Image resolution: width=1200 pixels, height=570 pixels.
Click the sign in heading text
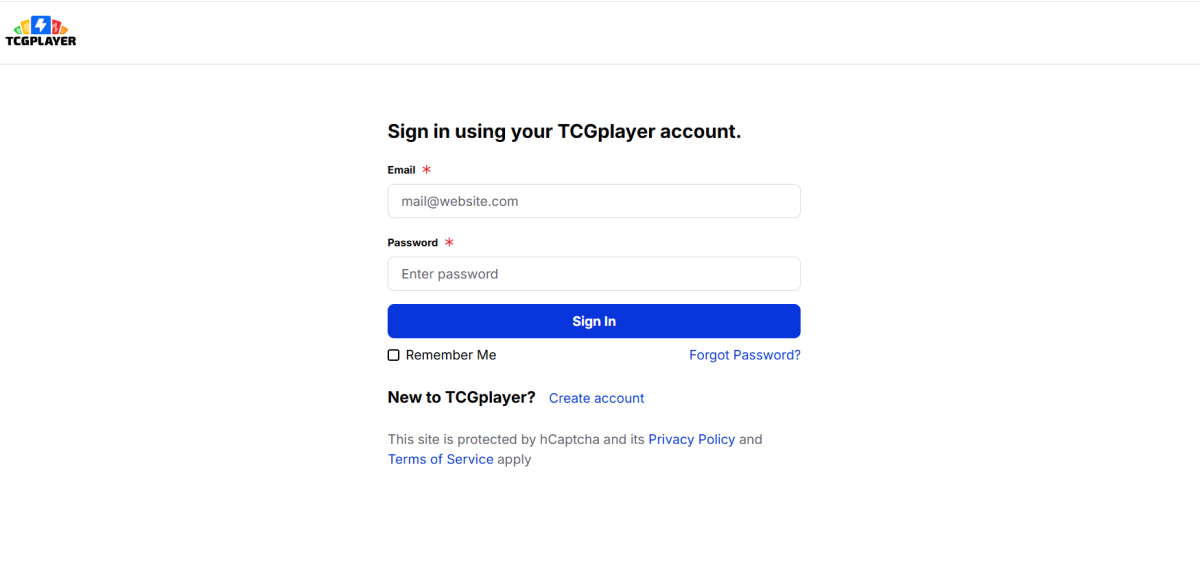pyautogui.click(x=564, y=131)
